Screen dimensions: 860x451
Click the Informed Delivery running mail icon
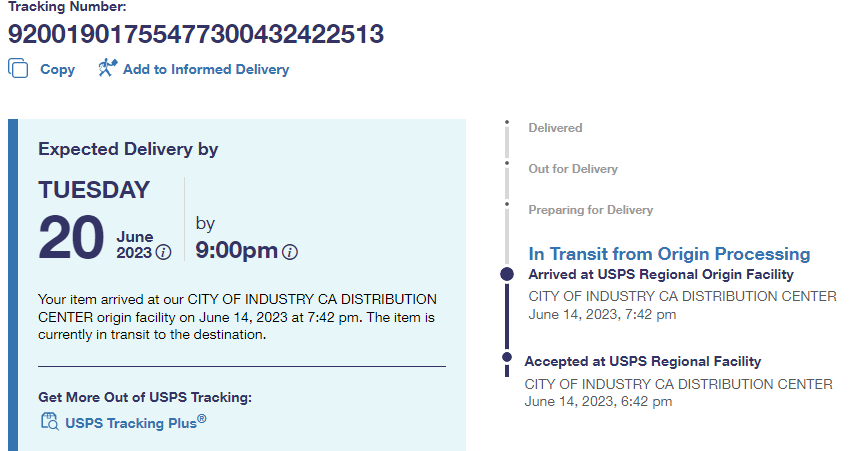click(108, 69)
